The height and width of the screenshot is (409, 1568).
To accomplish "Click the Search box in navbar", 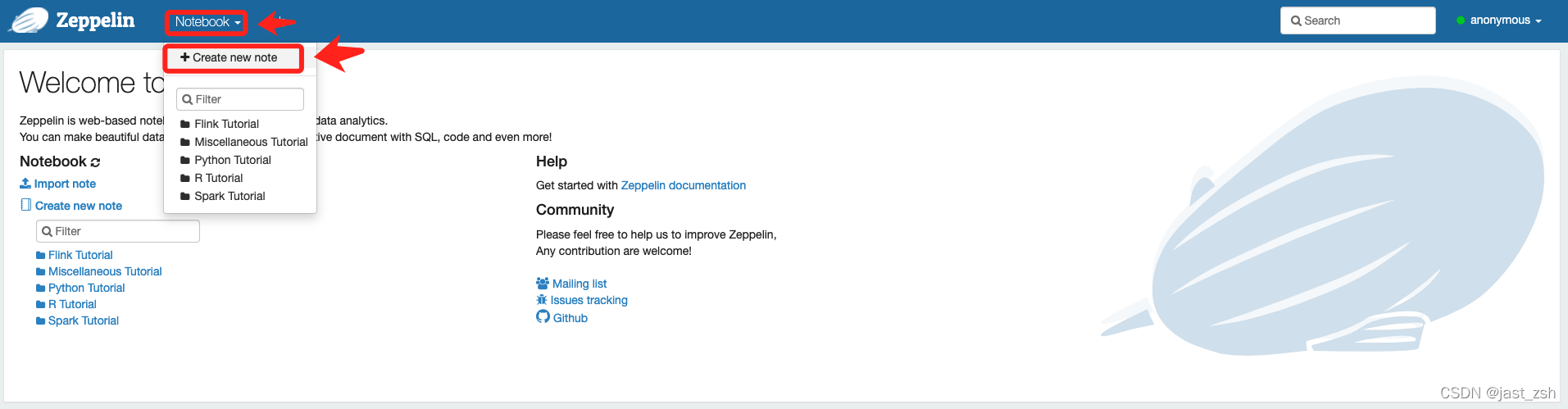I will point(1357,20).
